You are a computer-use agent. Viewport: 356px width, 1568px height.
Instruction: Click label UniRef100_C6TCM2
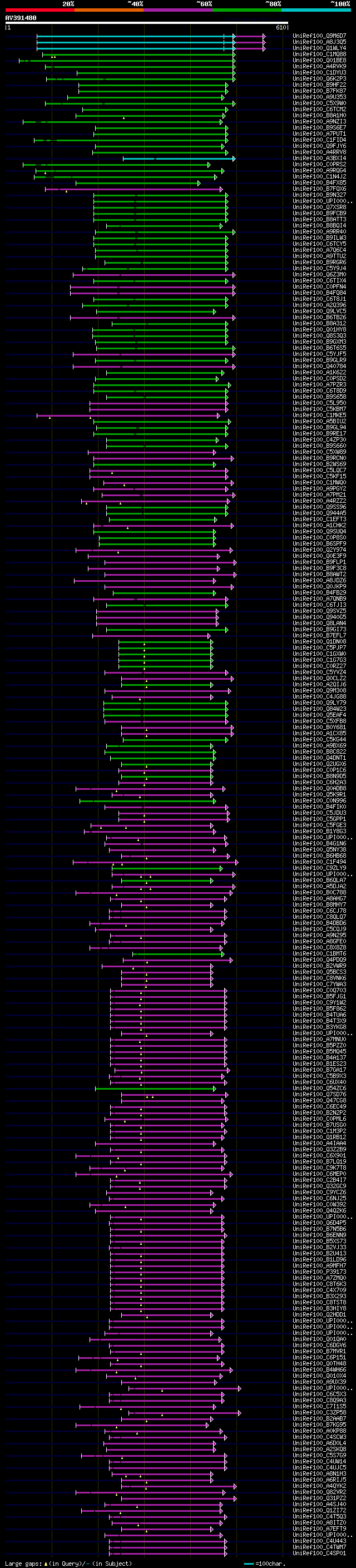coord(319,110)
